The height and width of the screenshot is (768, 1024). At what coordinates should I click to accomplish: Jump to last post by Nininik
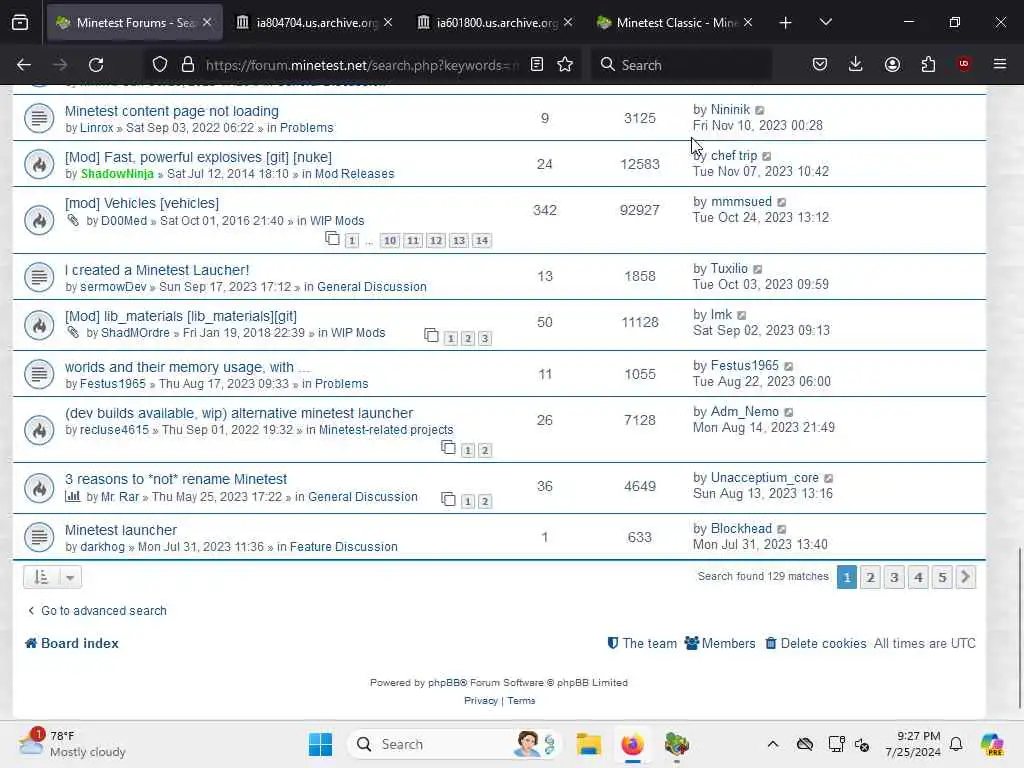click(x=760, y=110)
